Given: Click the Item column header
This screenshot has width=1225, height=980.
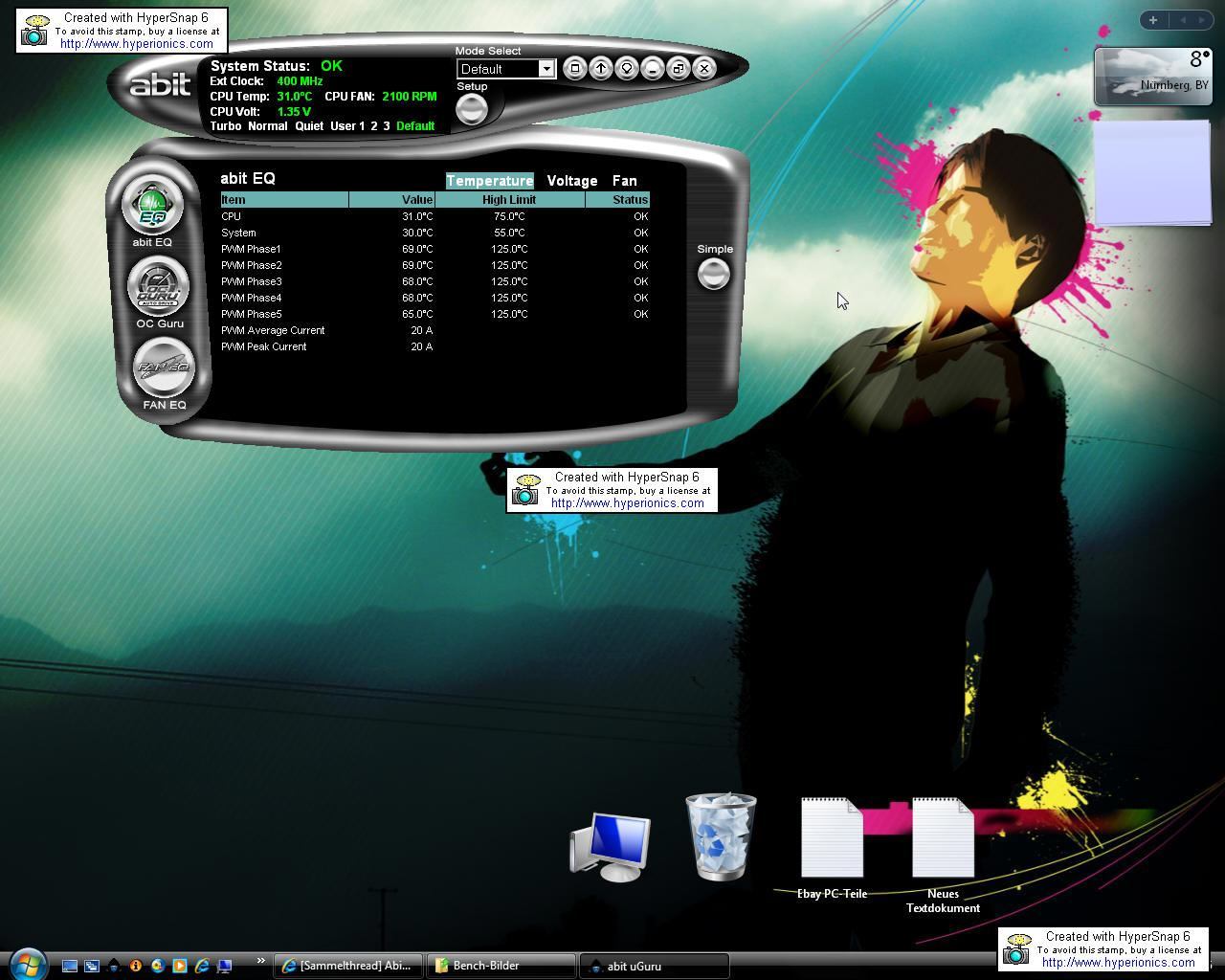Looking at the screenshot, I should coord(284,200).
